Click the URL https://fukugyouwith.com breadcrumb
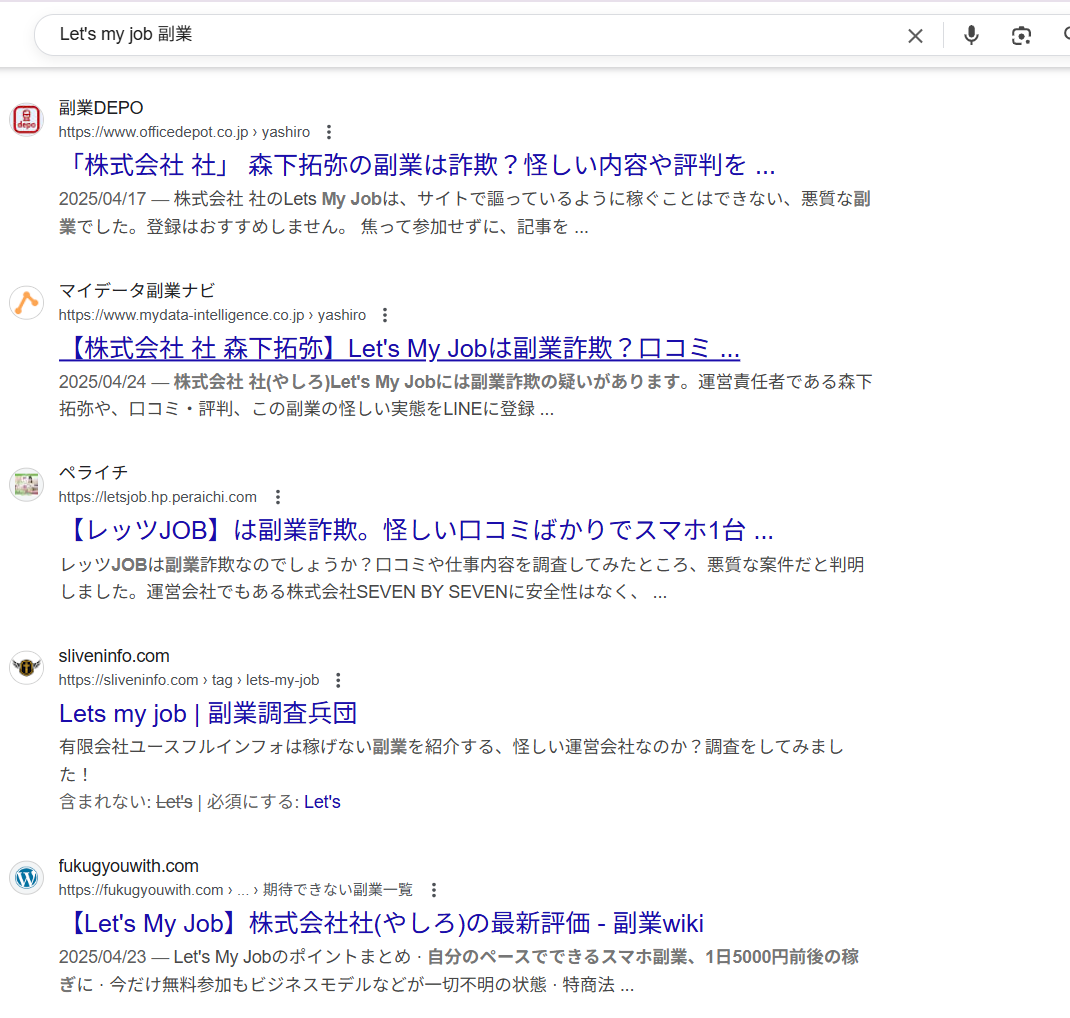Image resolution: width=1070 pixels, height=1018 pixels. (235, 890)
